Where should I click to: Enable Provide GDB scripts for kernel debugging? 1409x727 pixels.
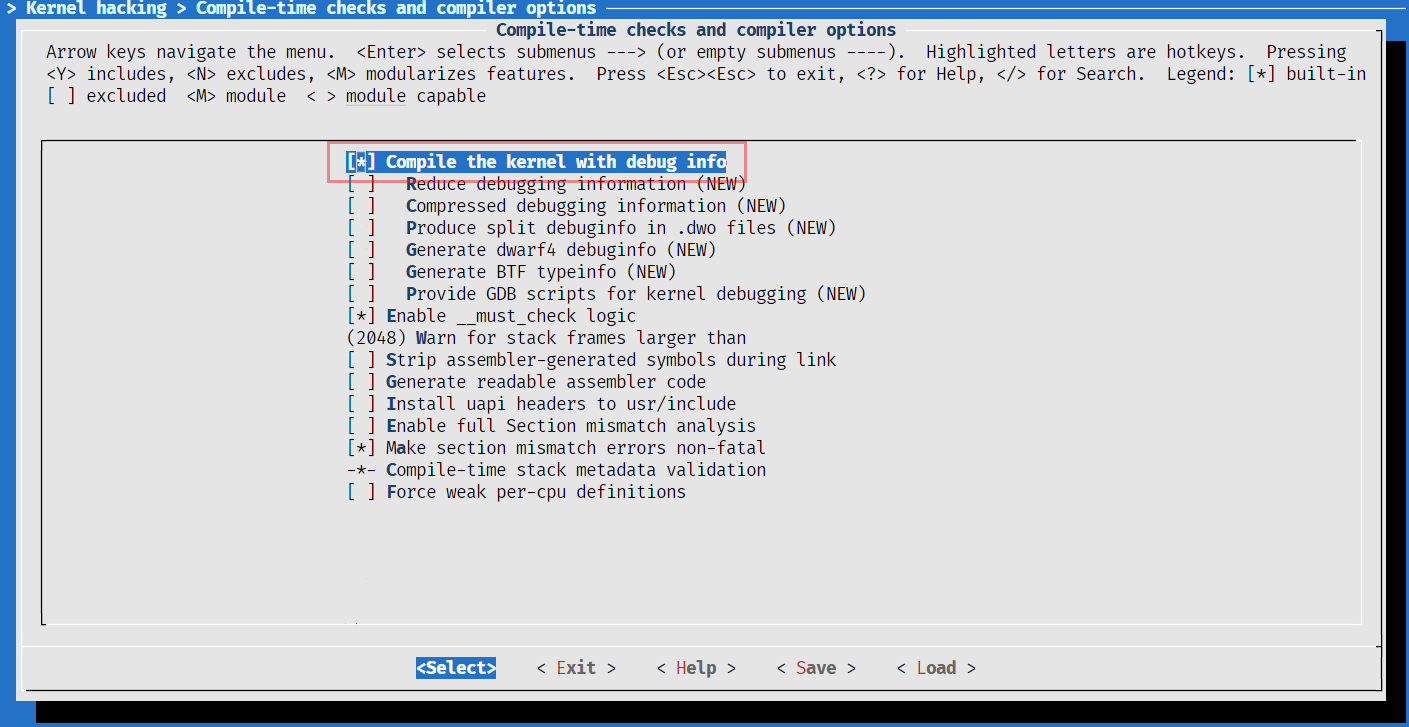point(362,294)
